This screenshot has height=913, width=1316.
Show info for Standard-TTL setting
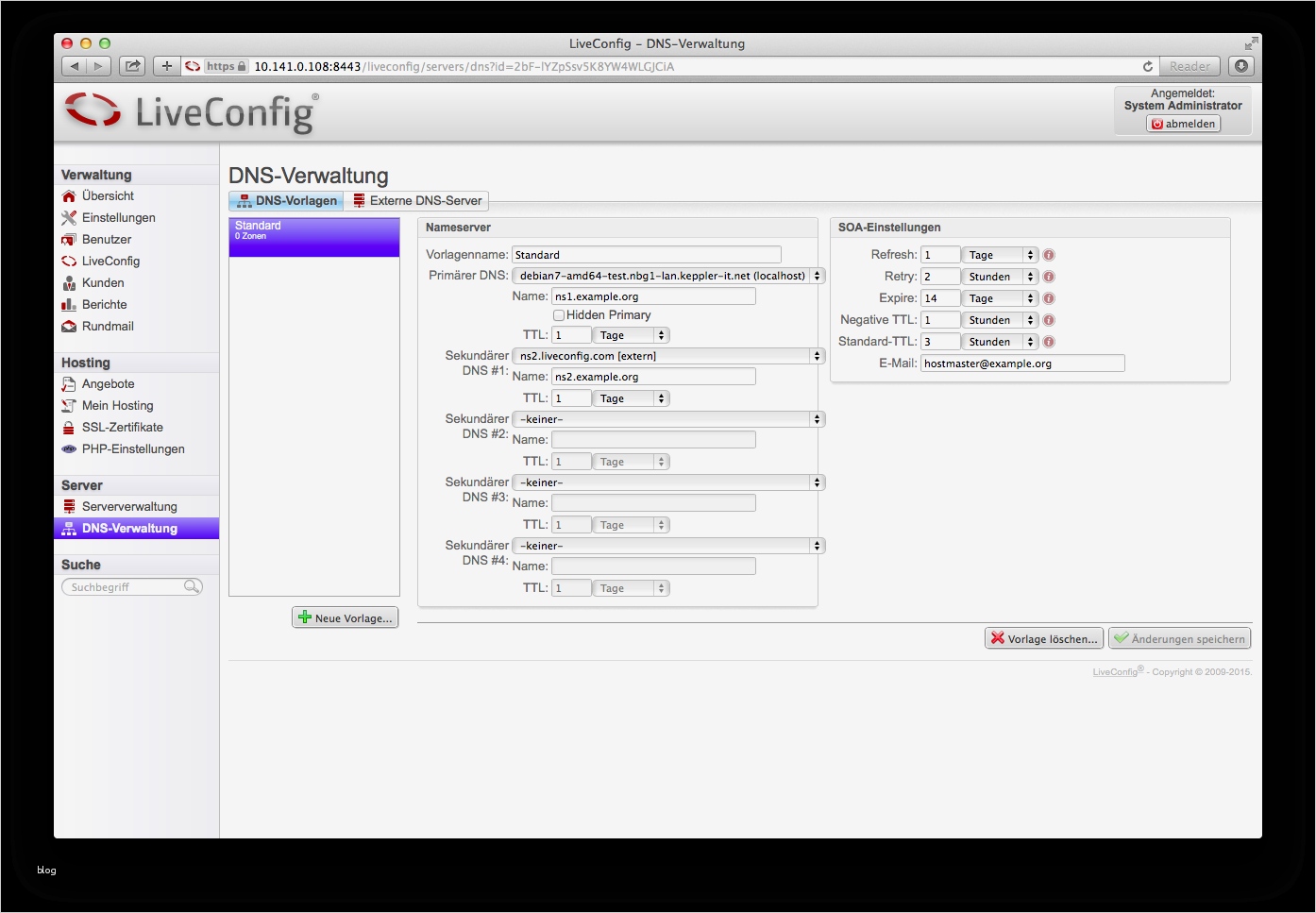1049,342
